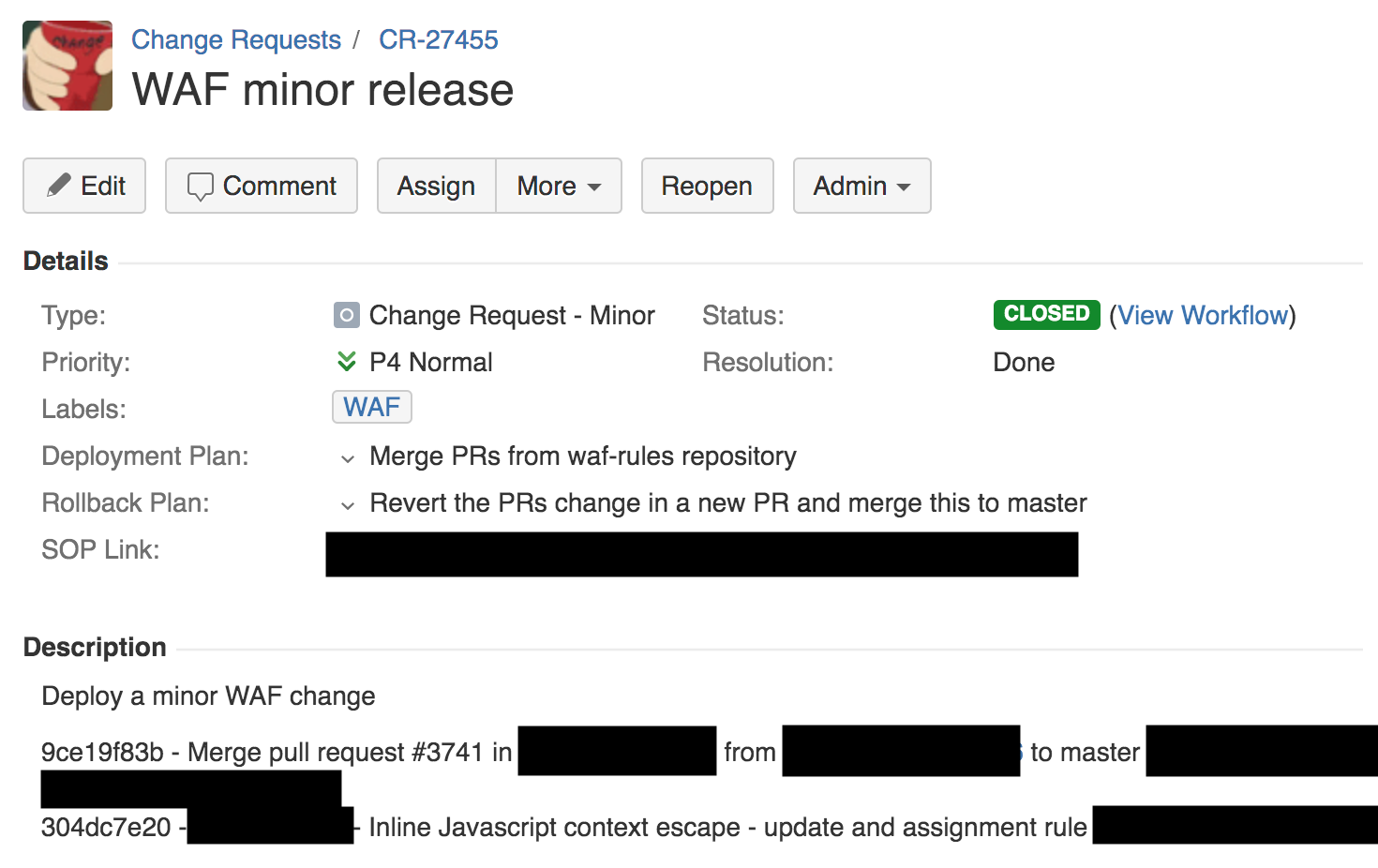Screen dimensions: 1378x868
Task: Open the Change Requests breadcrumb link
Action: (235, 40)
